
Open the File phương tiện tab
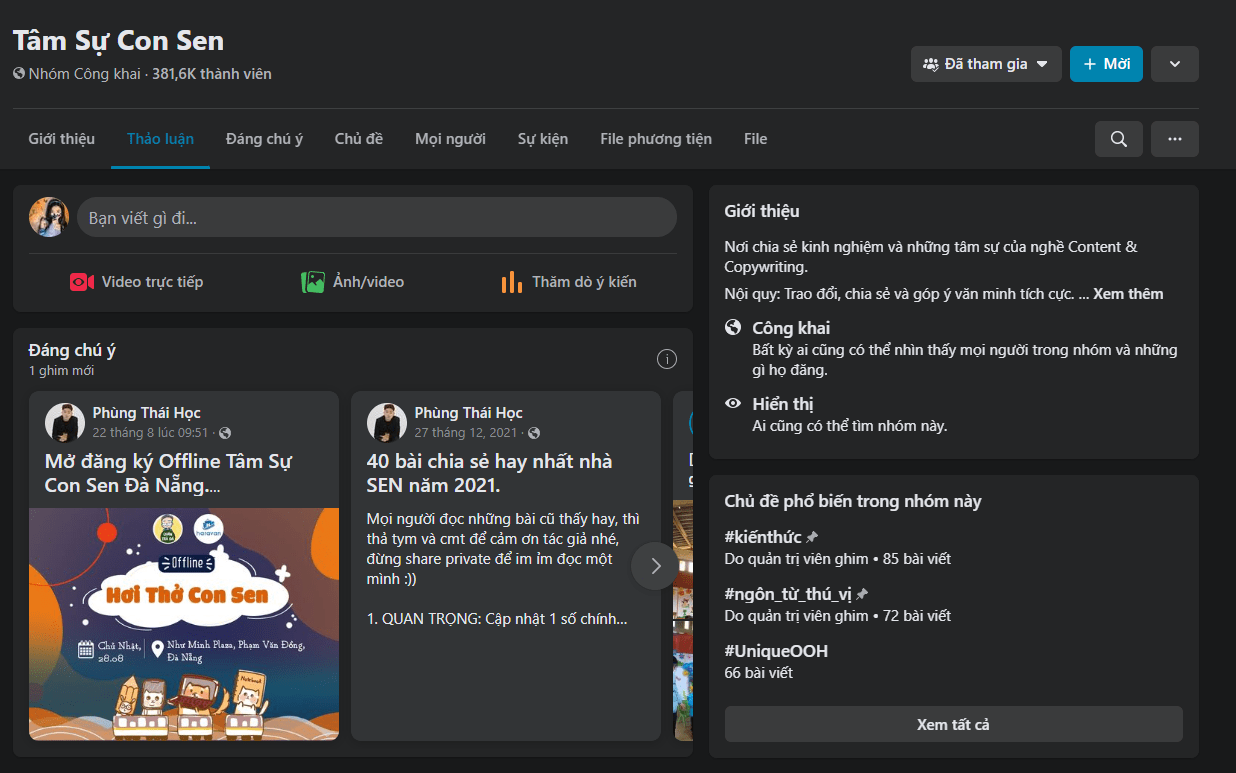(656, 139)
